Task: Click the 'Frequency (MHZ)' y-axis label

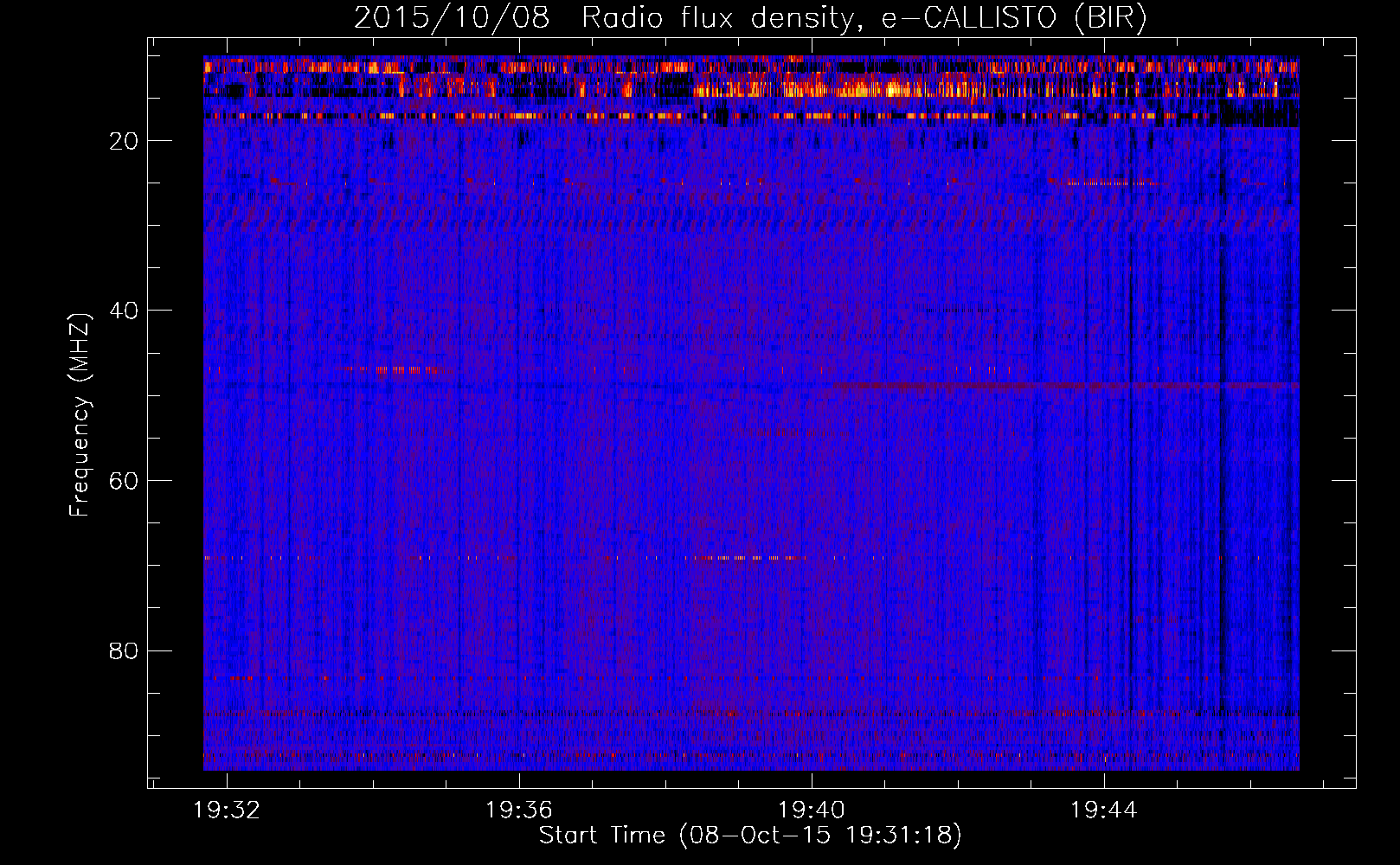Action: point(80,415)
